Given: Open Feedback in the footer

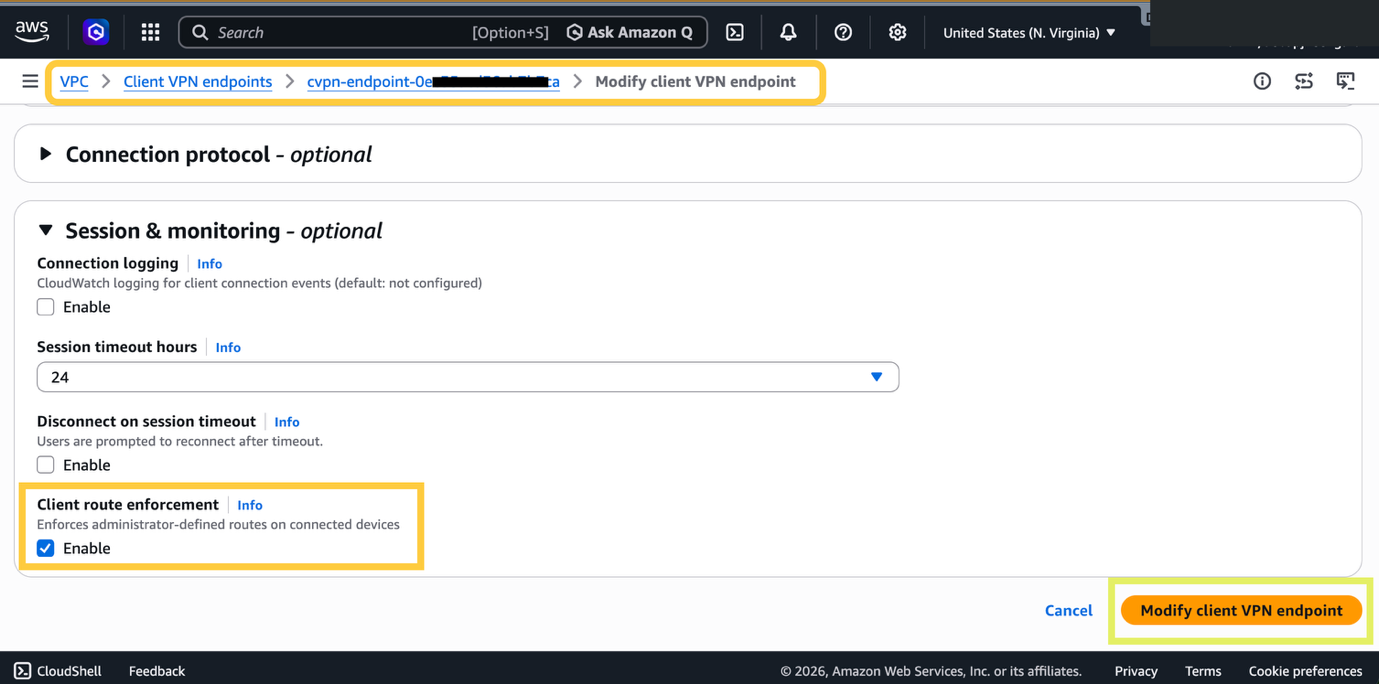Looking at the screenshot, I should 157,671.
